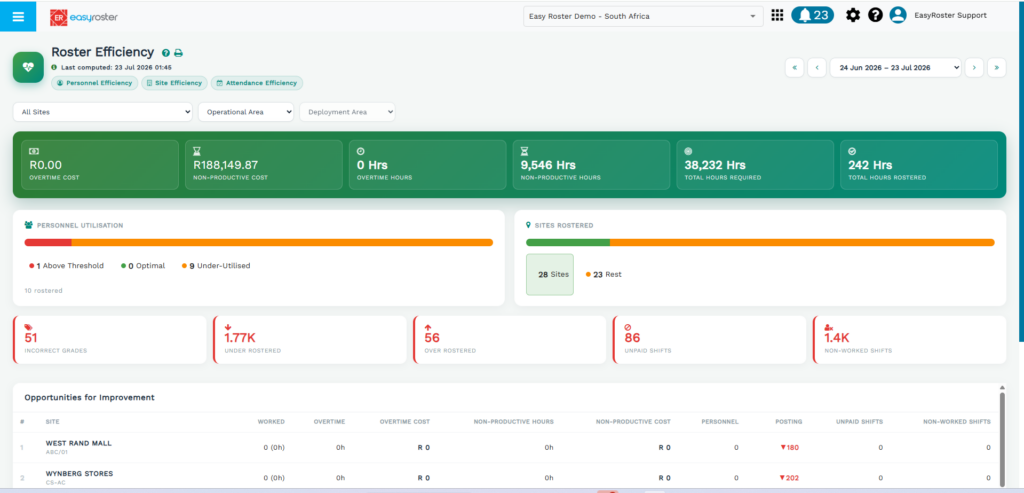The width and height of the screenshot is (1024, 493).
Task: Click the Incorrect Grades tag icon
Action: tap(28, 327)
